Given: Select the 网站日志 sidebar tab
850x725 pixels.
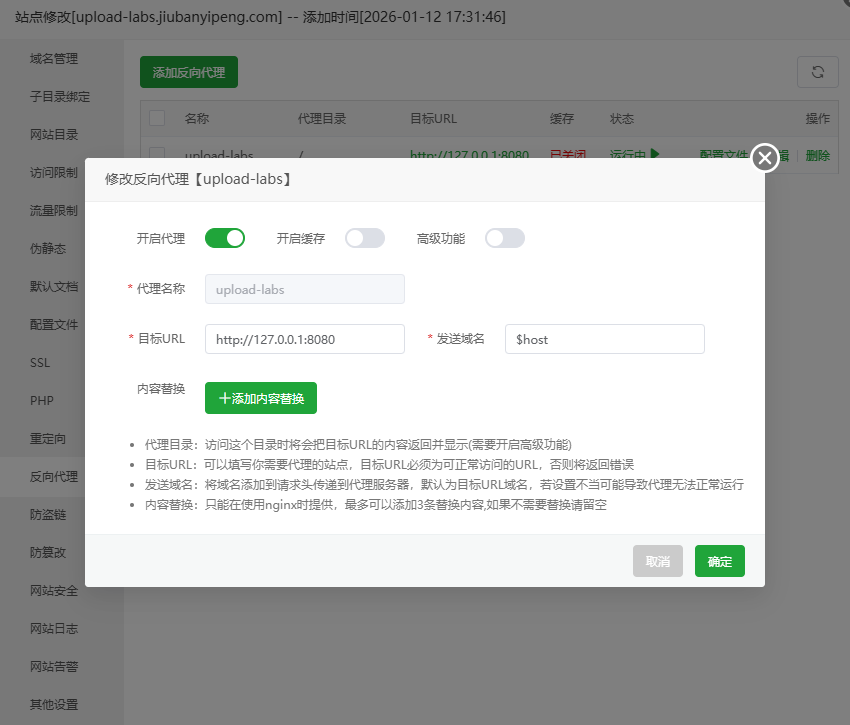Looking at the screenshot, I should point(54,629).
